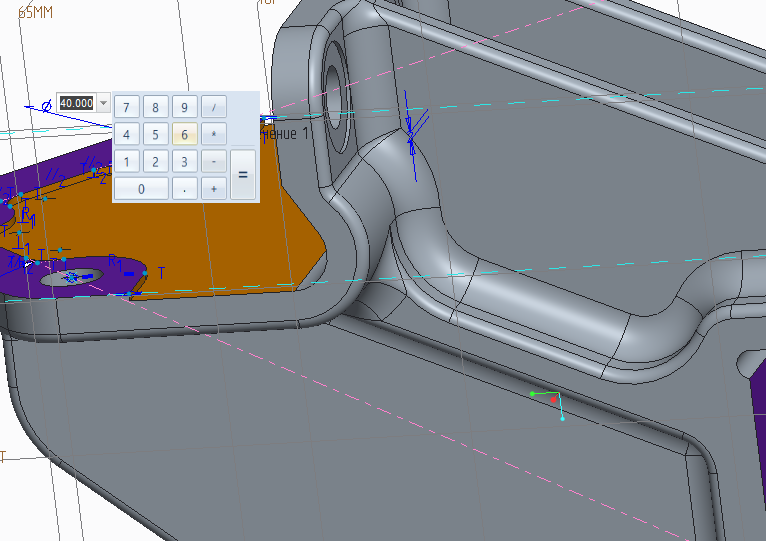766x541 pixels.
Task: Select the green-red-cyan coordinate system triad
Action: click(549, 404)
